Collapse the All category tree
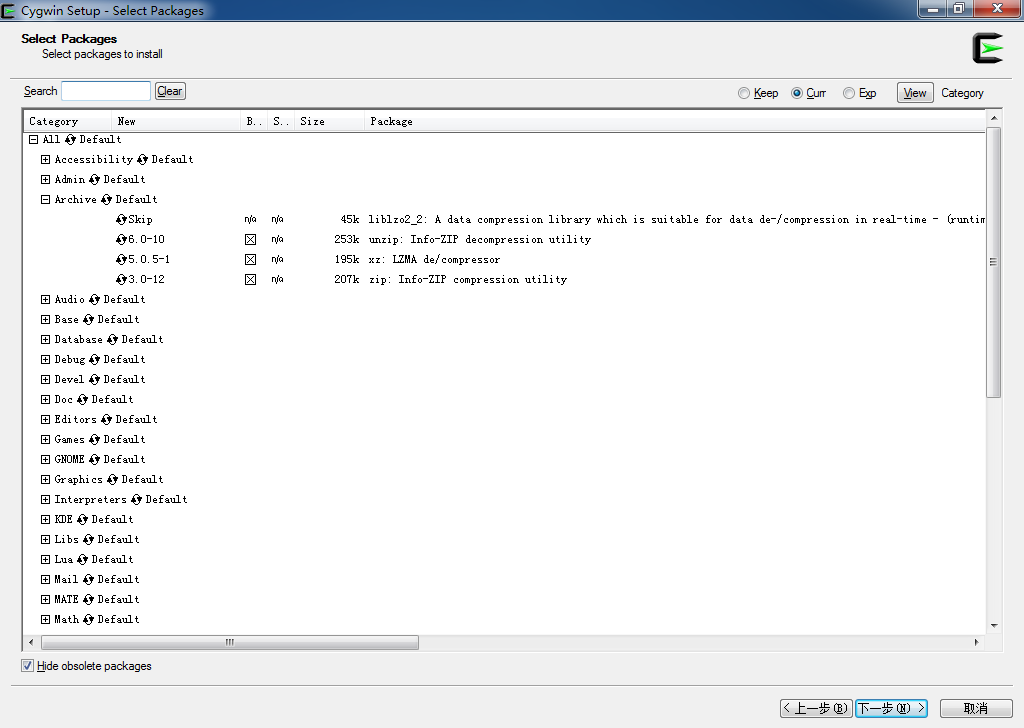 point(33,140)
